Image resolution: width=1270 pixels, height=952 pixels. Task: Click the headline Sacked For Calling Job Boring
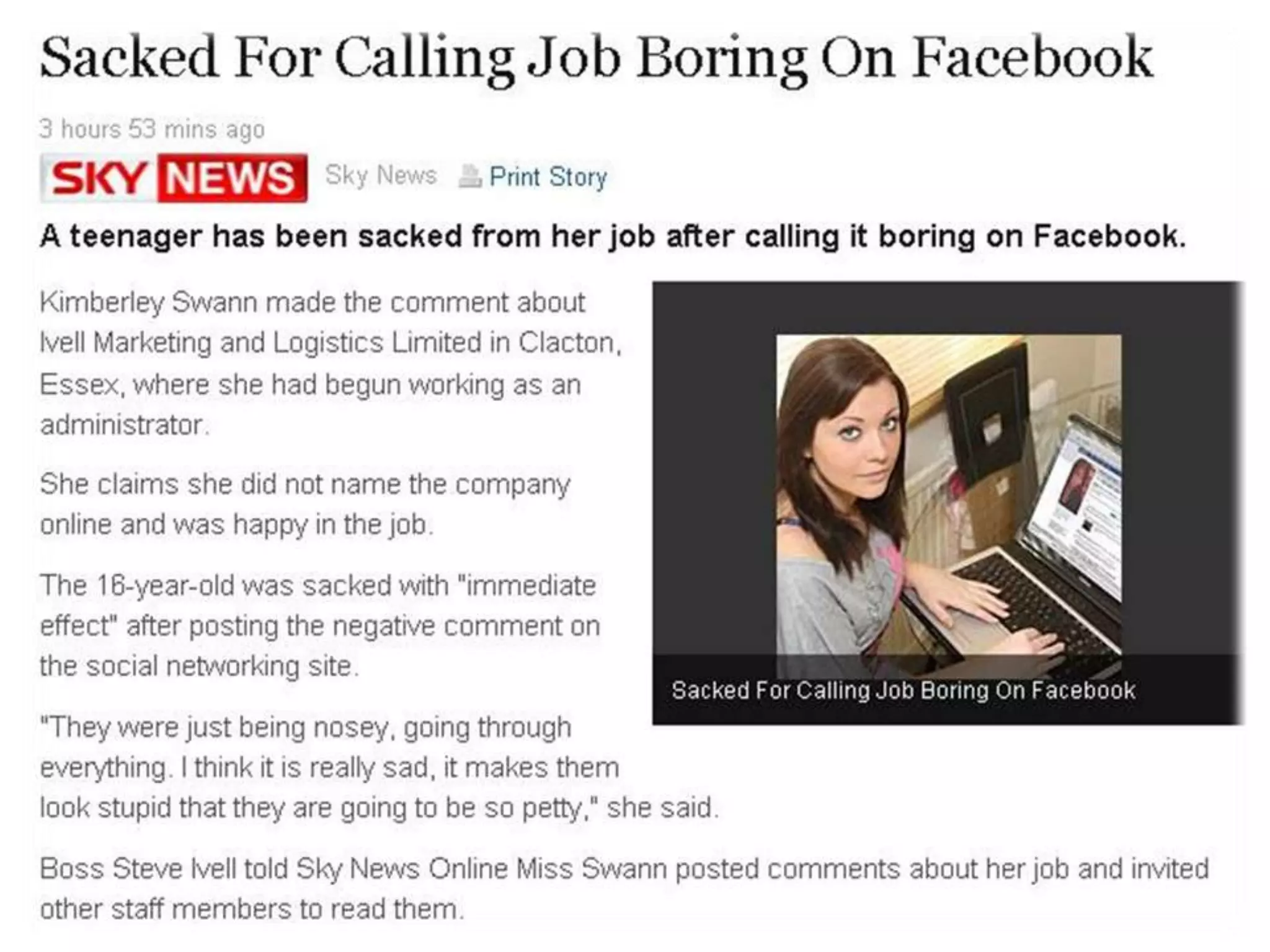pos(597,59)
